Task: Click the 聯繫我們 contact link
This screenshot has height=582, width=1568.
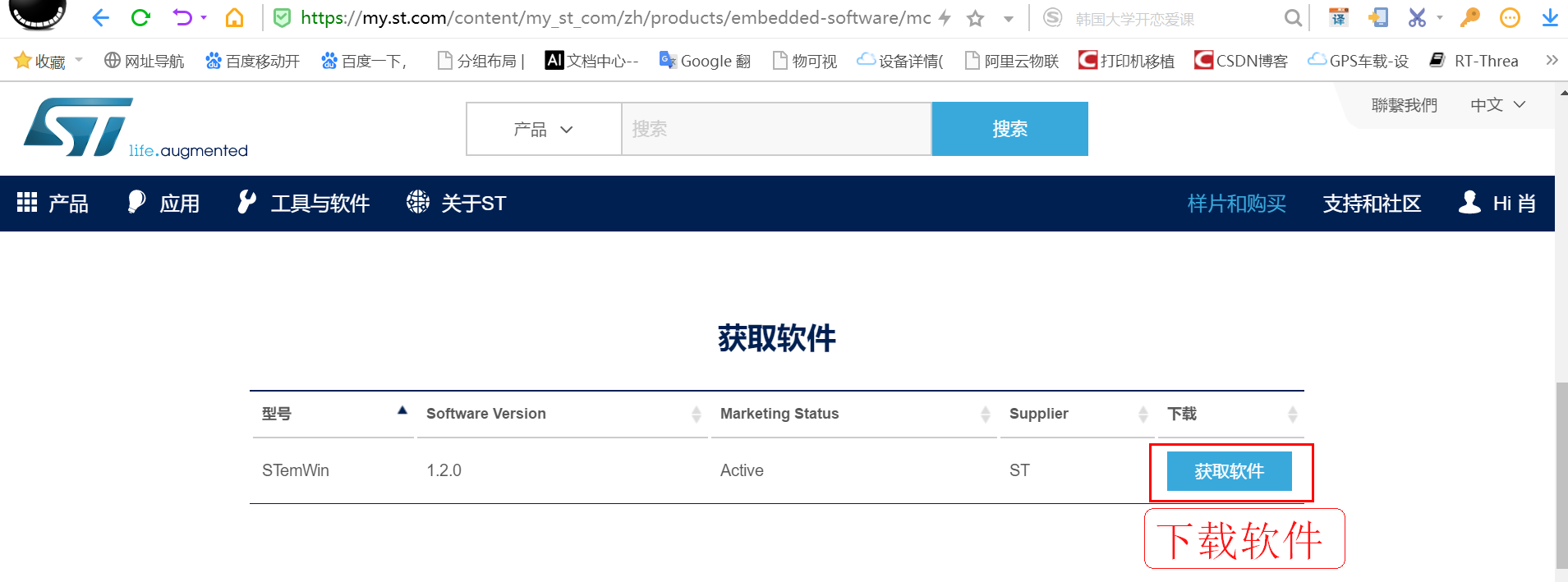Action: click(x=1404, y=105)
